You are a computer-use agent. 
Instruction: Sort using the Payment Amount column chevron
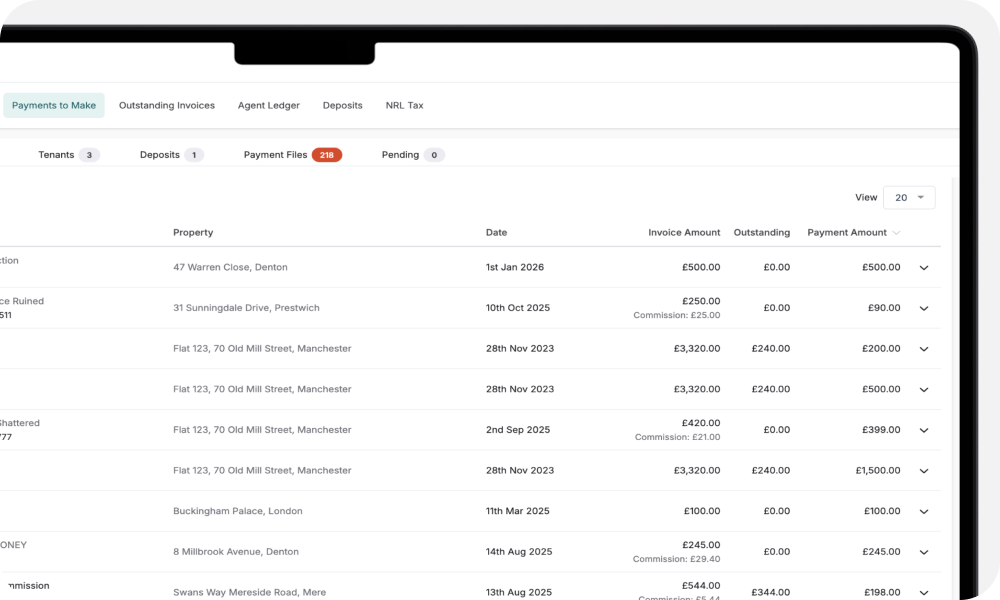897,232
